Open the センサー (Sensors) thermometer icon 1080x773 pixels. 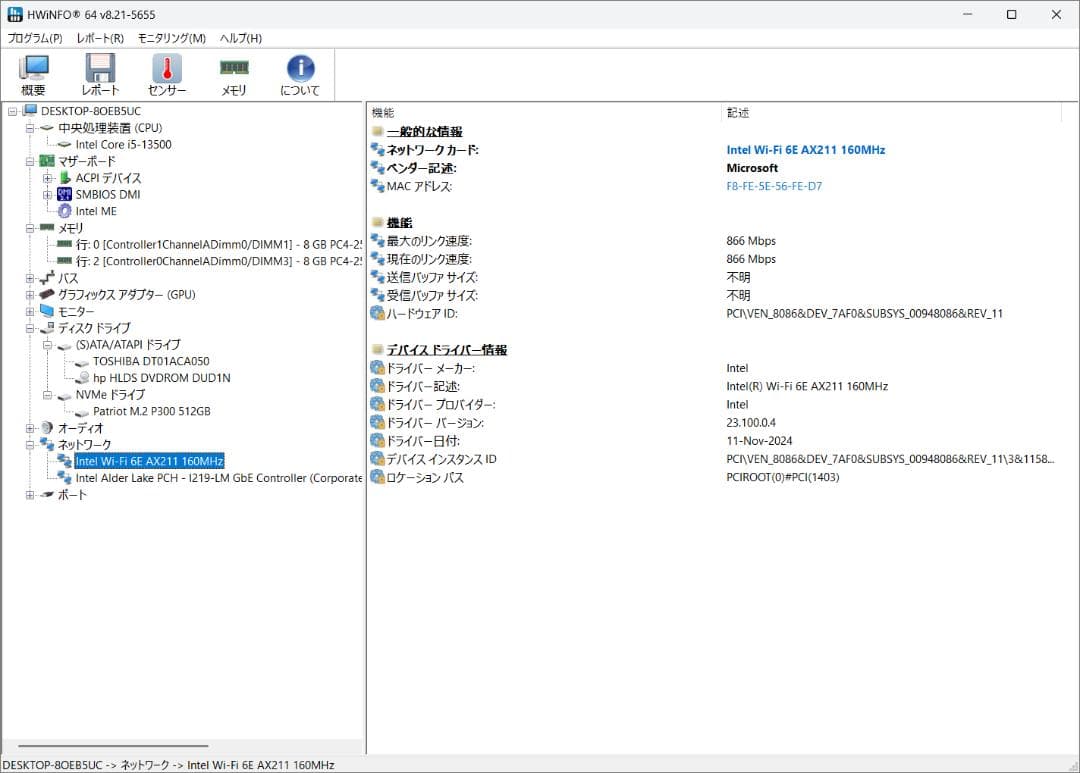point(167,75)
